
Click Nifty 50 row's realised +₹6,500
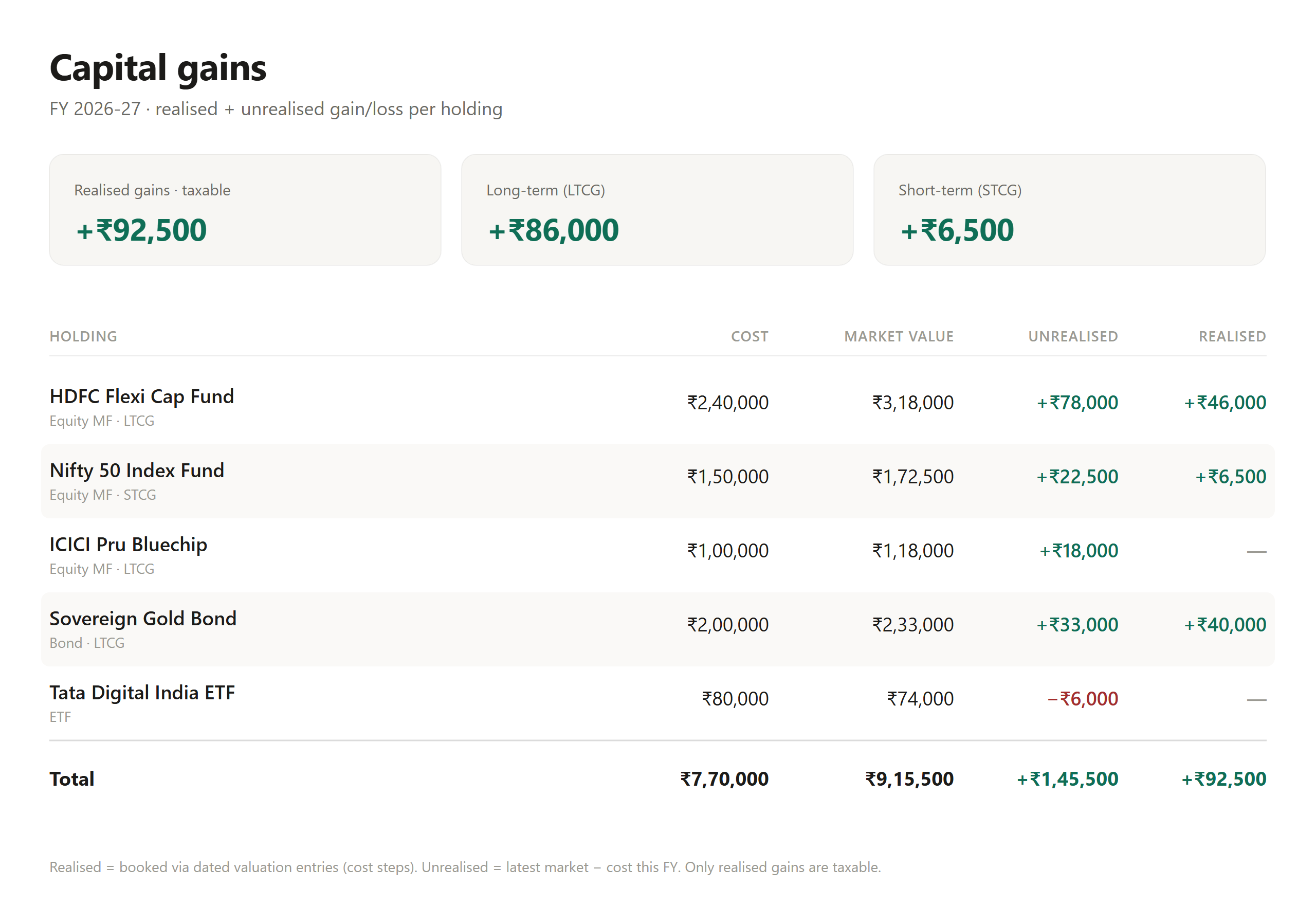click(x=1231, y=477)
